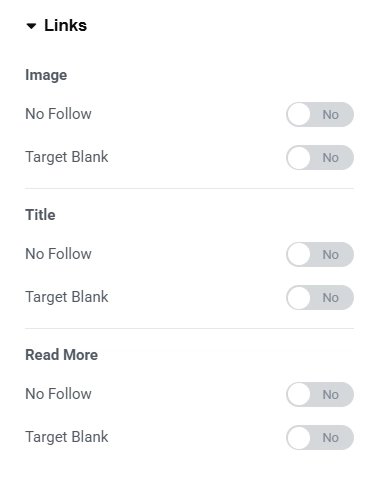The image size is (367, 497).
Task: Enable No Follow for Title links
Action: pyautogui.click(x=320, y=254)
